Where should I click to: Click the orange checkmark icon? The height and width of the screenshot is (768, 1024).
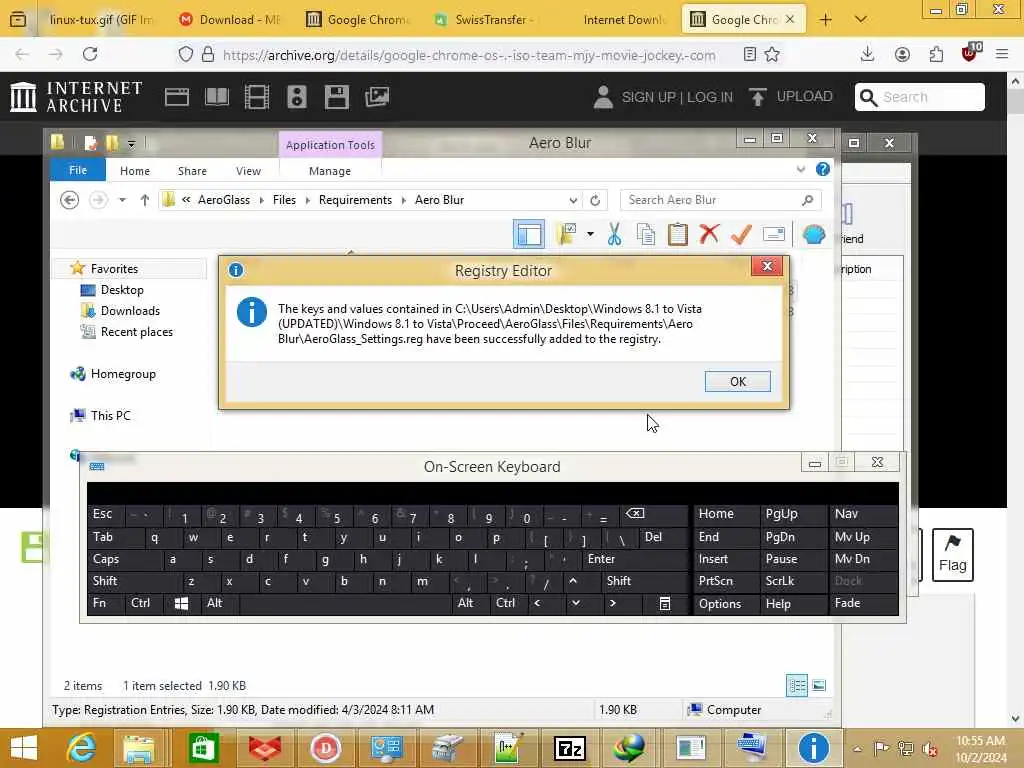[x=741, y=234]
